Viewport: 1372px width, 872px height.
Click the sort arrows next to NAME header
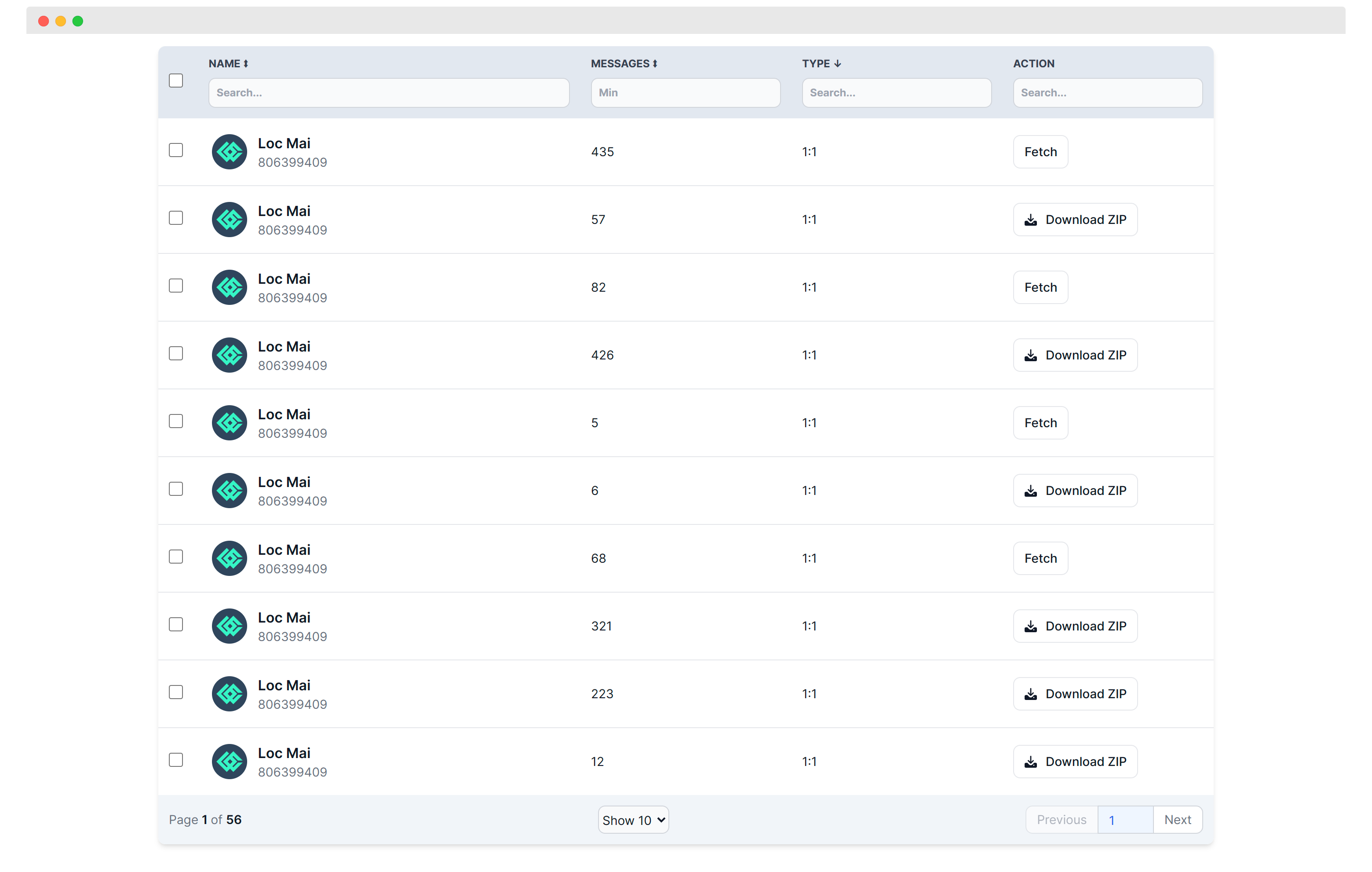click(246, 63)
